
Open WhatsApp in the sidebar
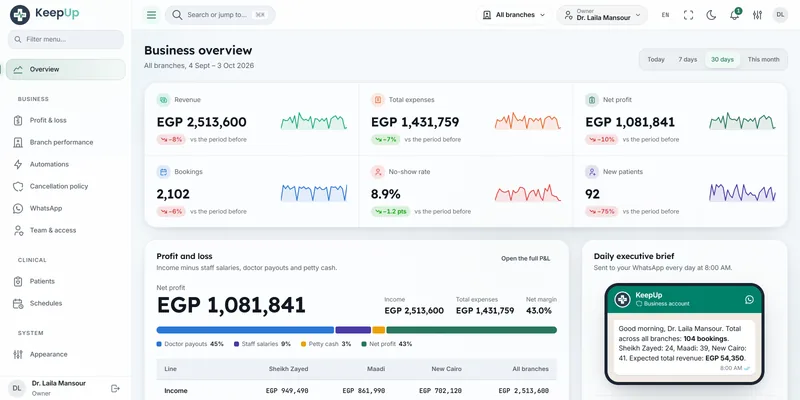[66, 208]
